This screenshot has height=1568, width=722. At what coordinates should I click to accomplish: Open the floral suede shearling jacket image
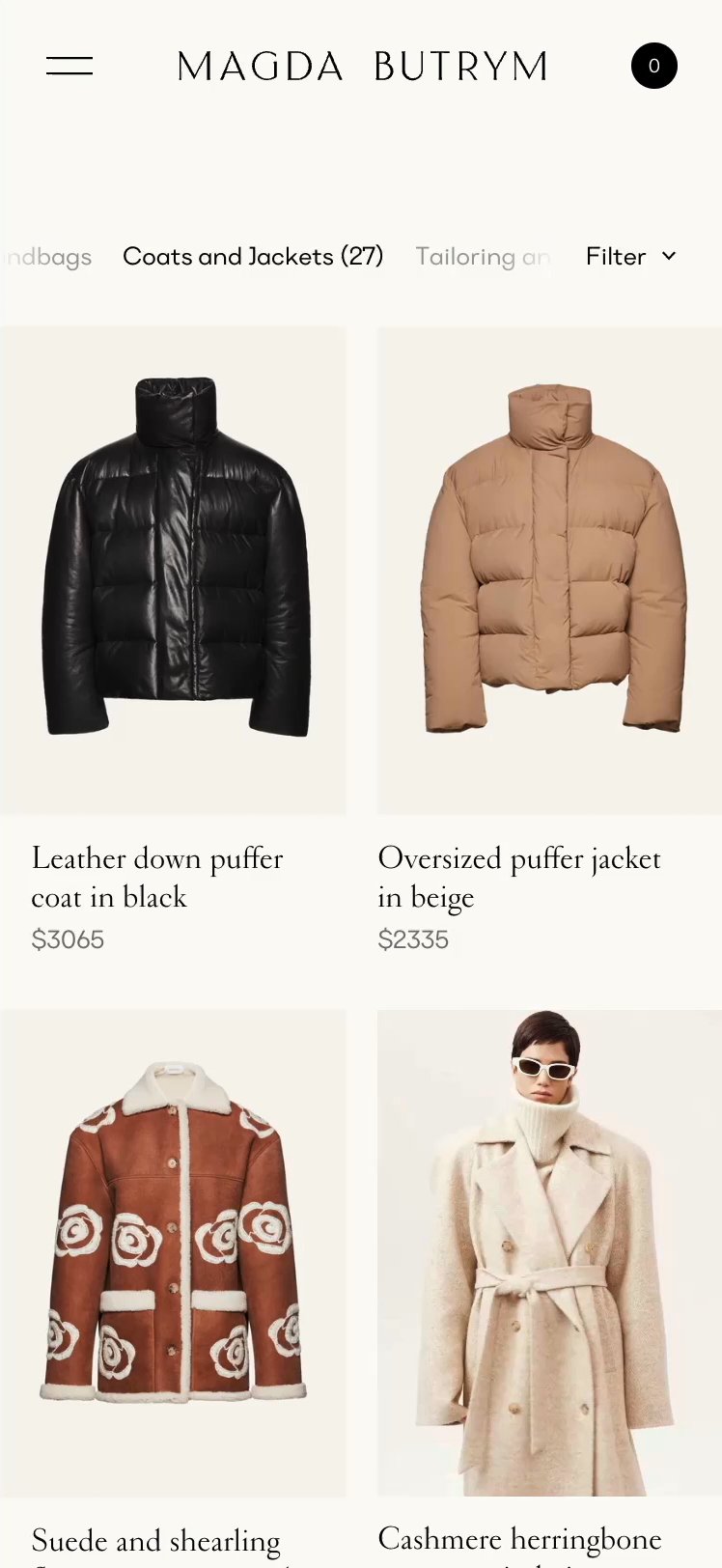coord(173,1253)
